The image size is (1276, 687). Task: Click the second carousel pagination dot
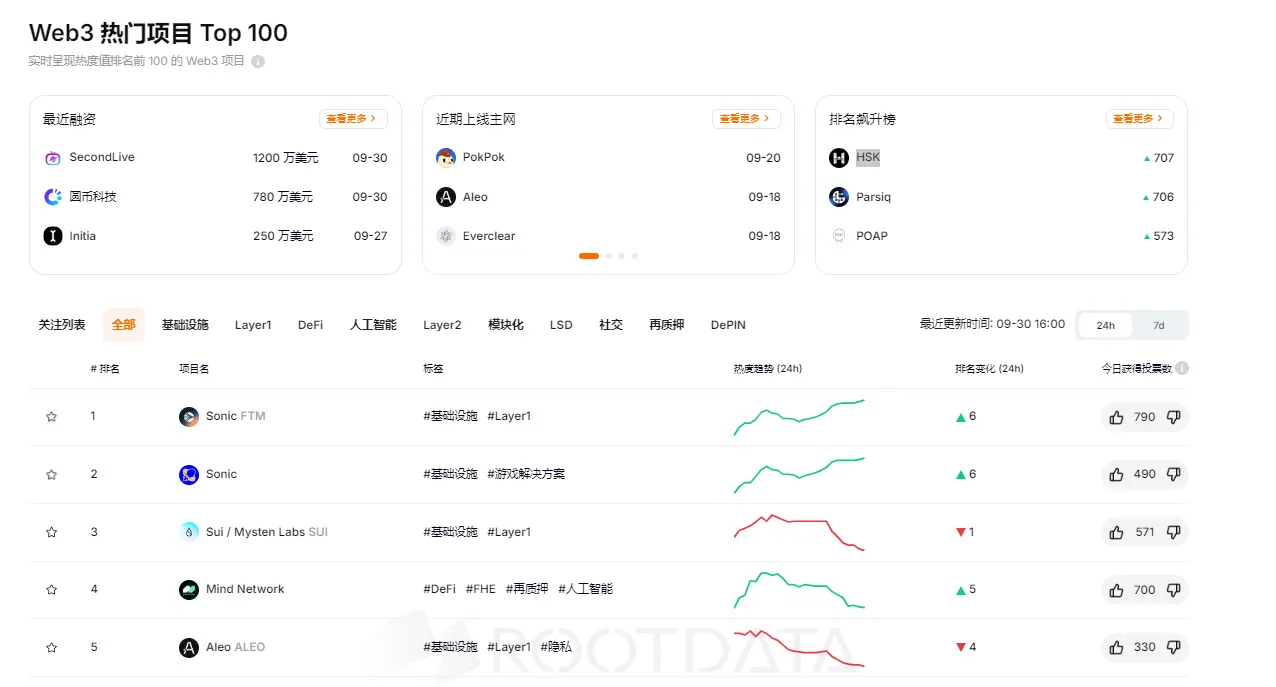(608, 256)
